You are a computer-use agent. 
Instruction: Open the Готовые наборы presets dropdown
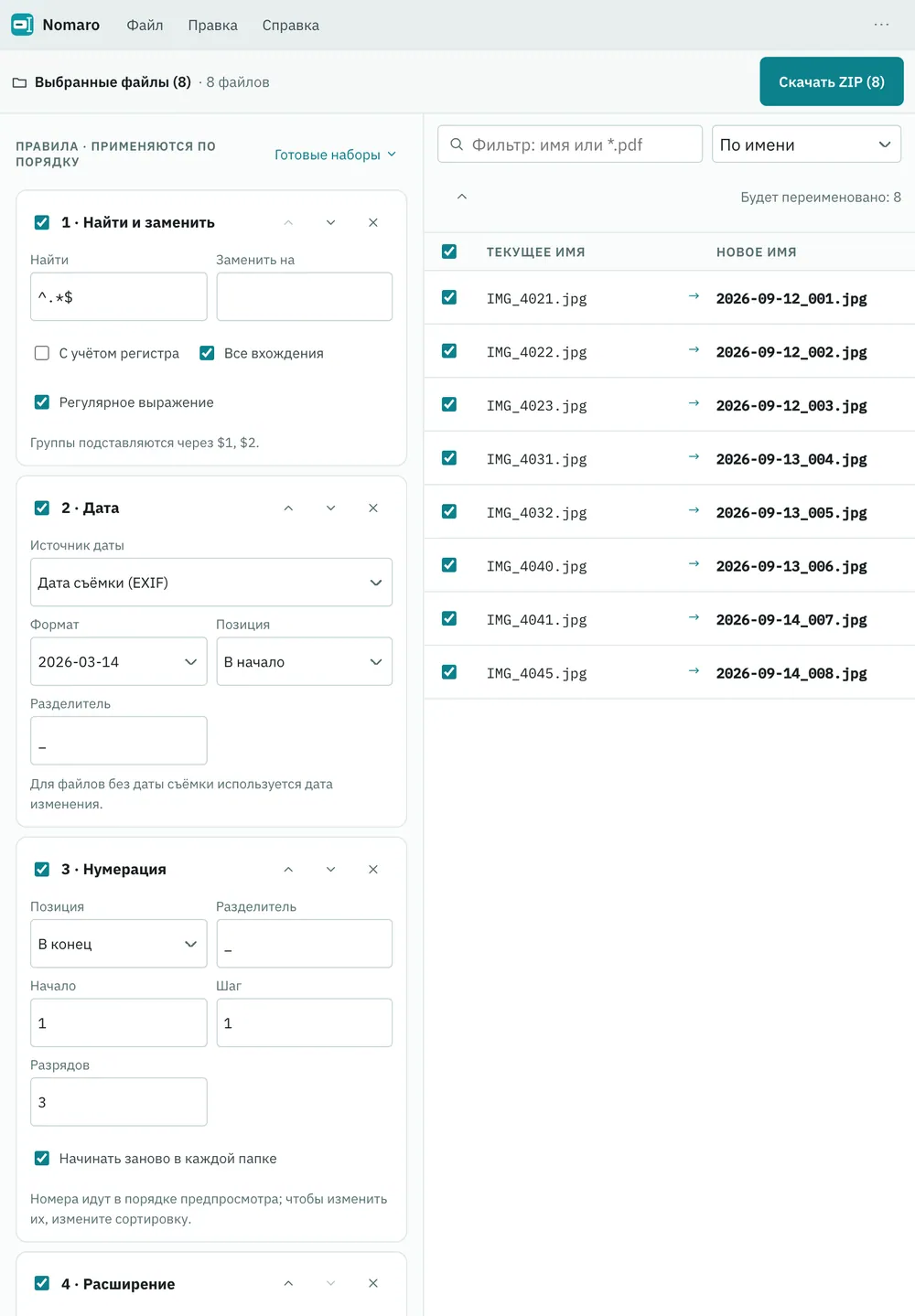point(336,155)
